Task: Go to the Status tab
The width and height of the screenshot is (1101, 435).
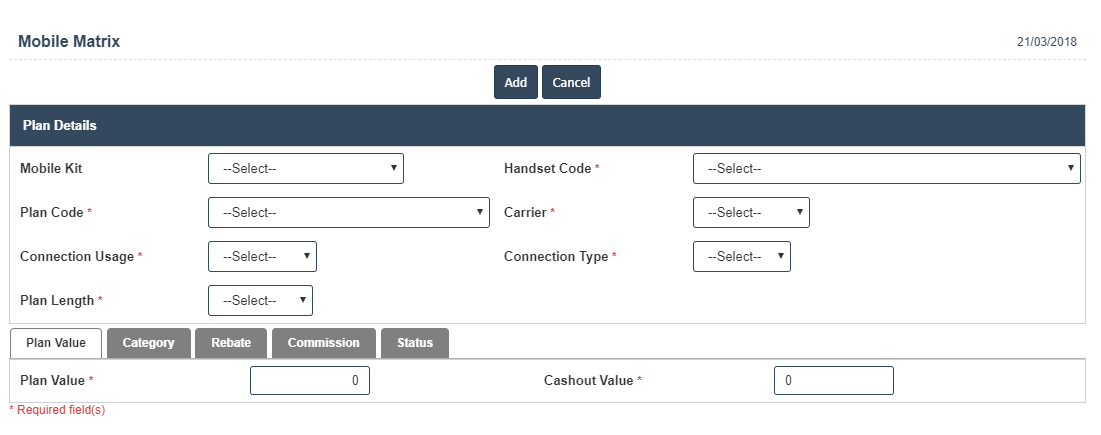Action: [415, 343]
